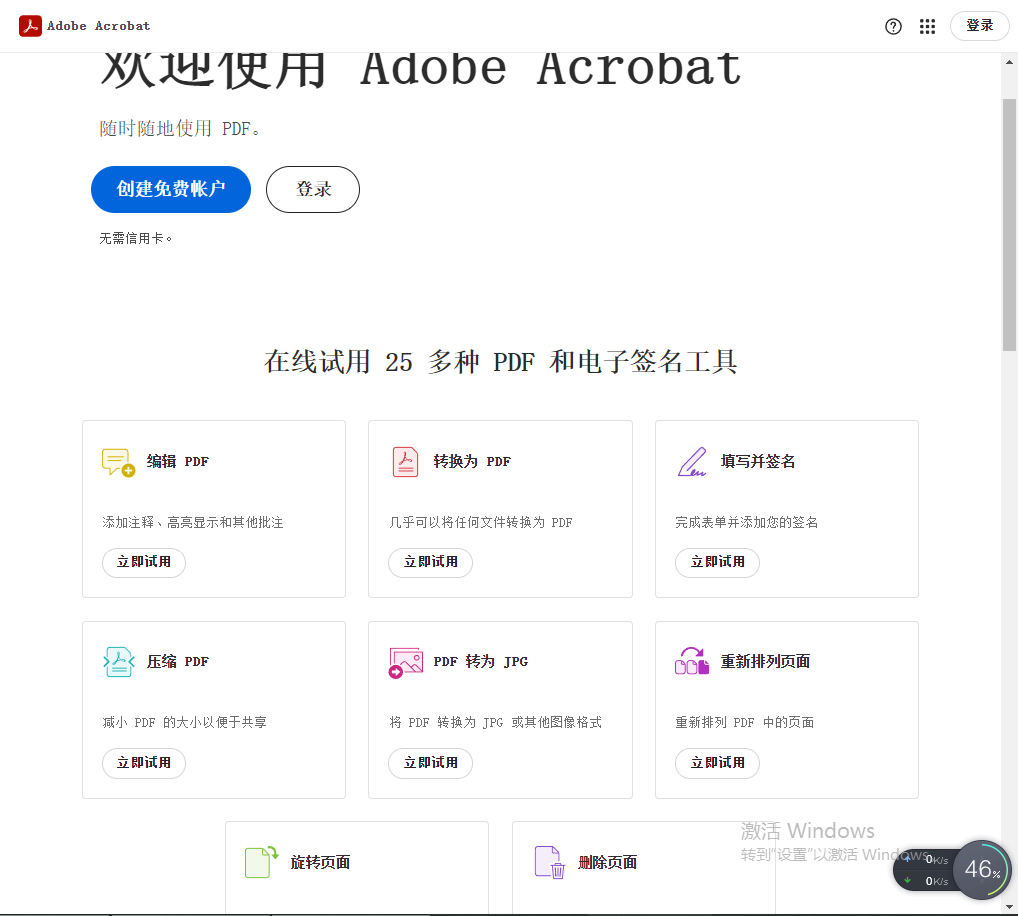The width and height of the screenshot is (1018, 916).
Task: Click 立即试用 under 压缩 PDF
Action: click(144, 763)
